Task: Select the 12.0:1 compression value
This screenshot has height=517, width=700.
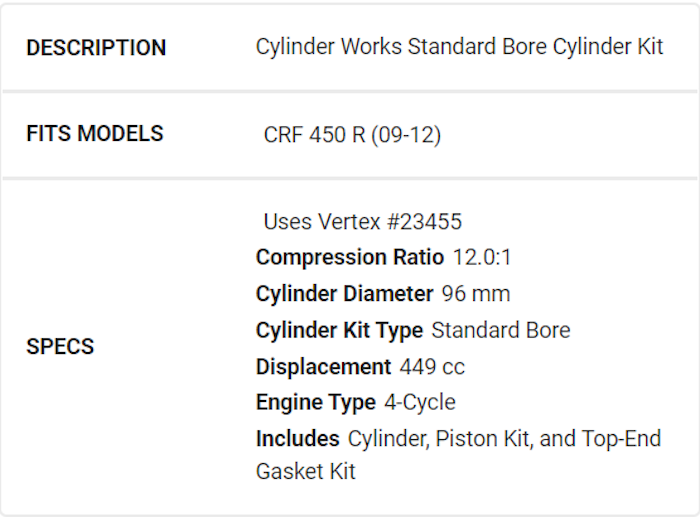Action: coord(482,258)
